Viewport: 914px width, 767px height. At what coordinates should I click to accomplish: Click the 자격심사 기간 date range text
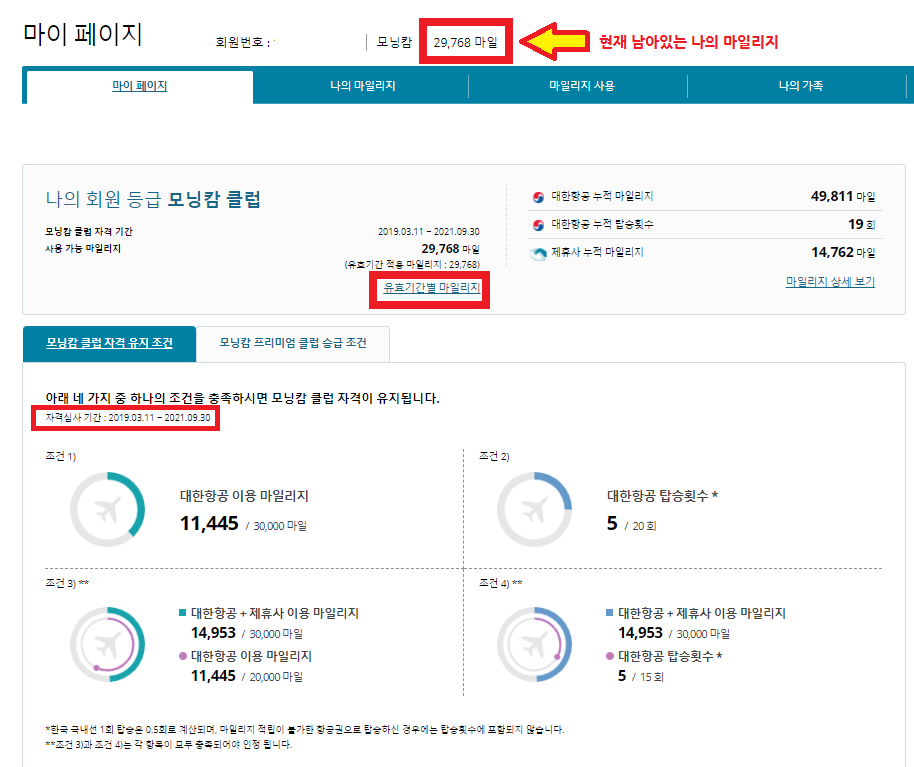click(128, 418)
